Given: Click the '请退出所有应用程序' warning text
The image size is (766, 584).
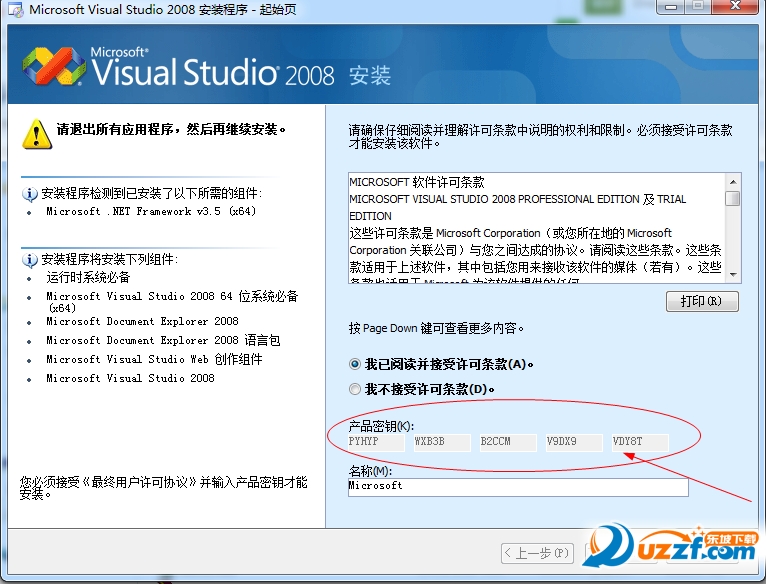Looking at the screenshot, I should [x=171, y=130].
